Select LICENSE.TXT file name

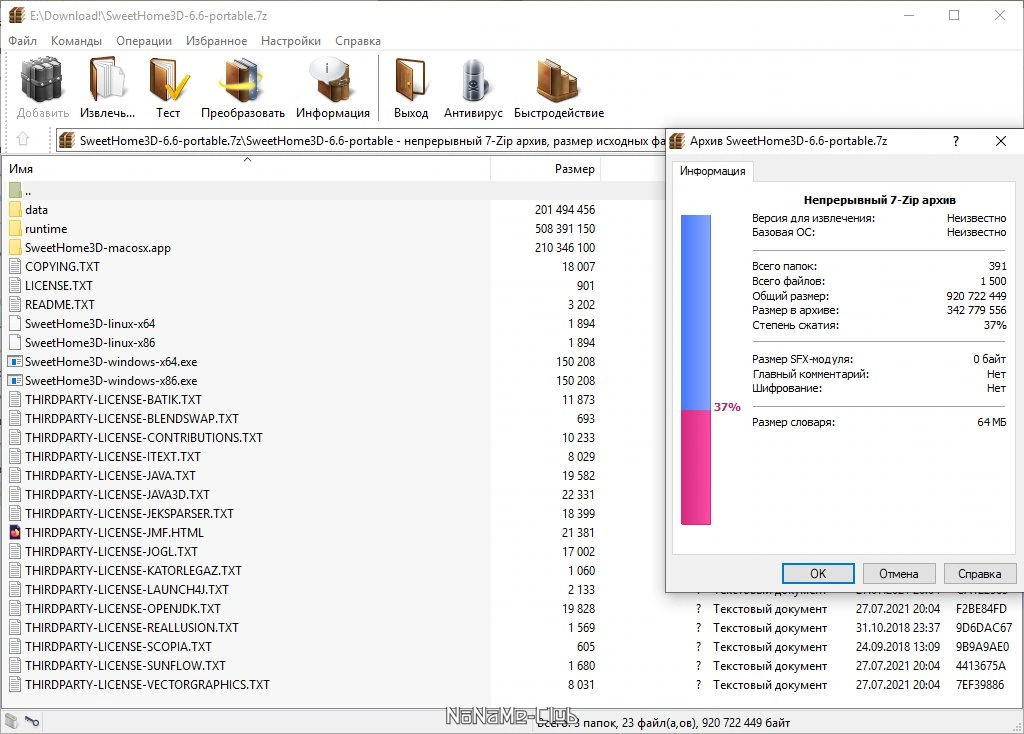[x=58, y=285]
